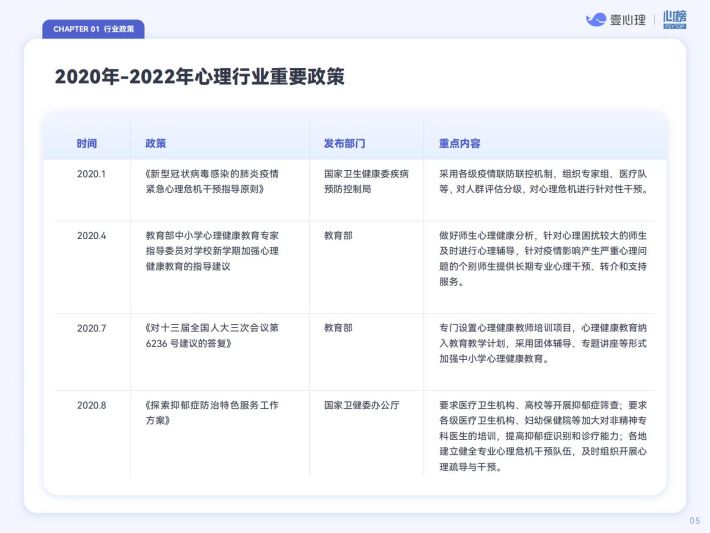Click the title 2020年-2022年心理行业重要政策
710x533 pixels.
(200, 77)
